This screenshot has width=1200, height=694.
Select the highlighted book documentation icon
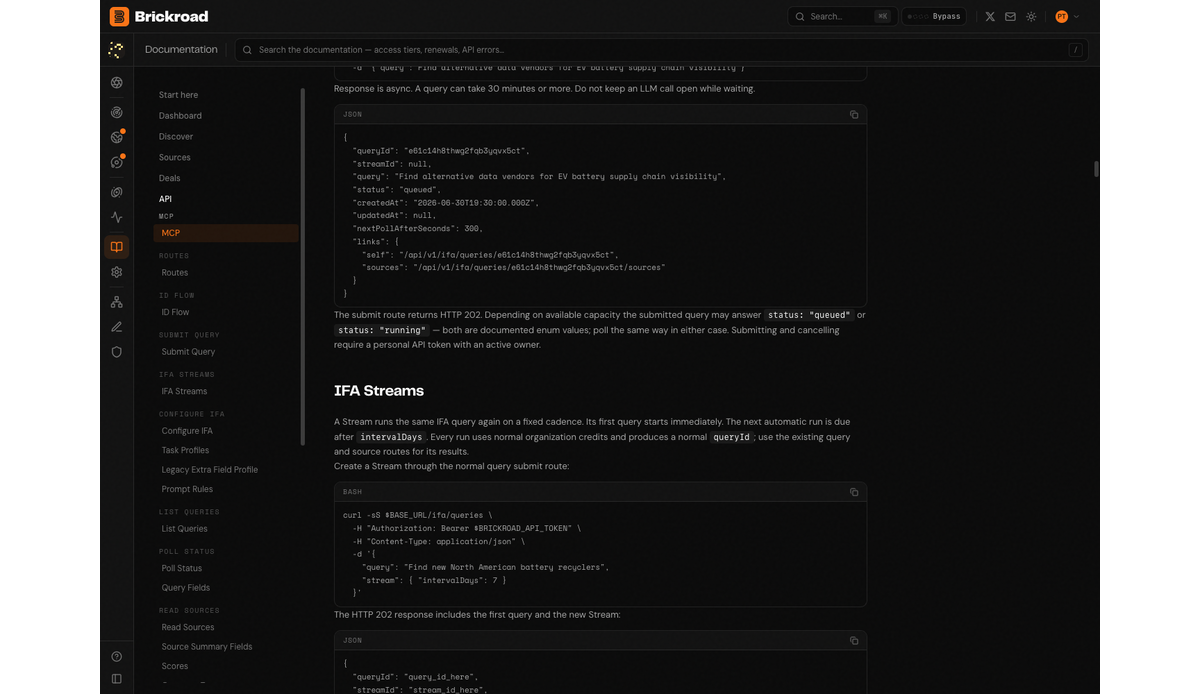pos(117,247)
